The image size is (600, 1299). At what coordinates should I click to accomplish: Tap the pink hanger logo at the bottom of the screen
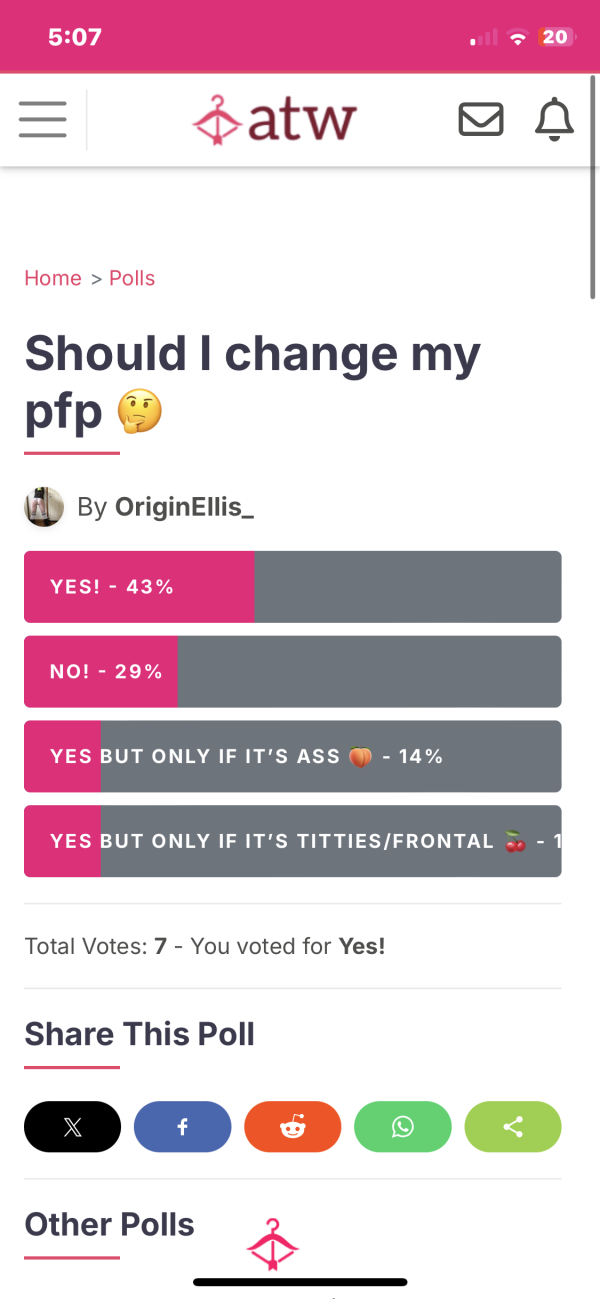[x=273, y=1245]
